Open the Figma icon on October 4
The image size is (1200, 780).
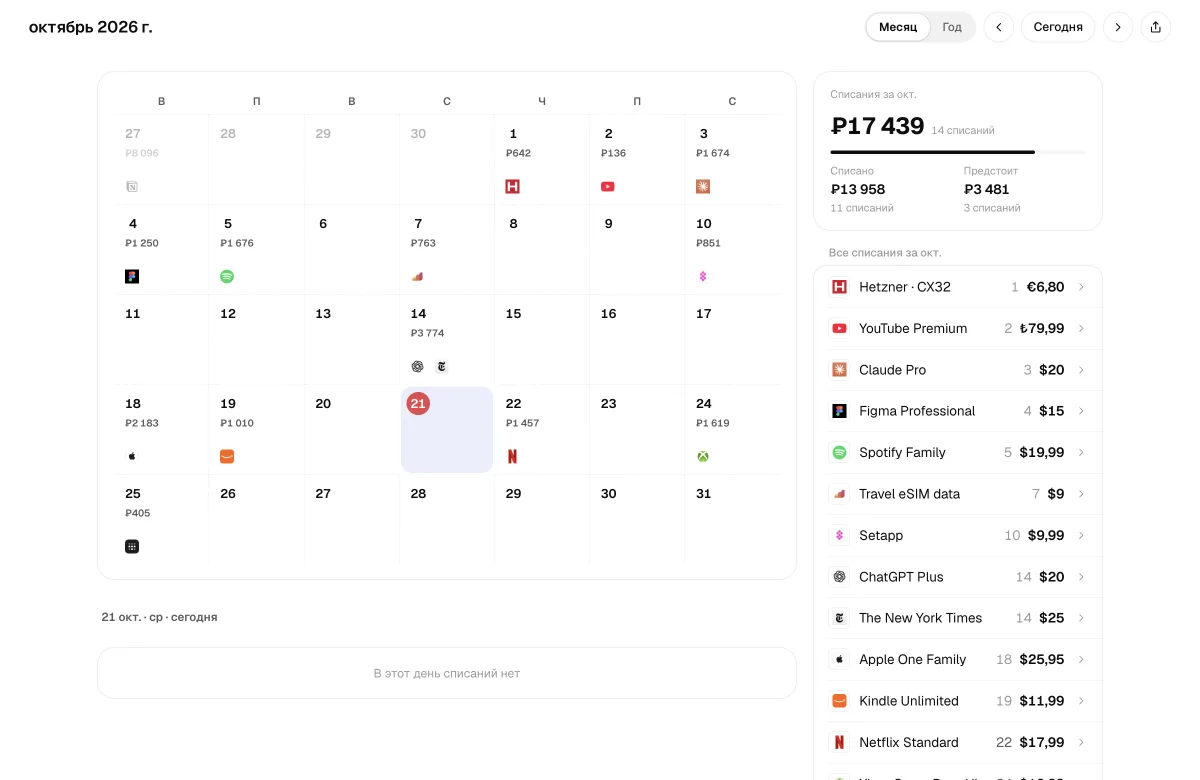[x=132, y=277]
